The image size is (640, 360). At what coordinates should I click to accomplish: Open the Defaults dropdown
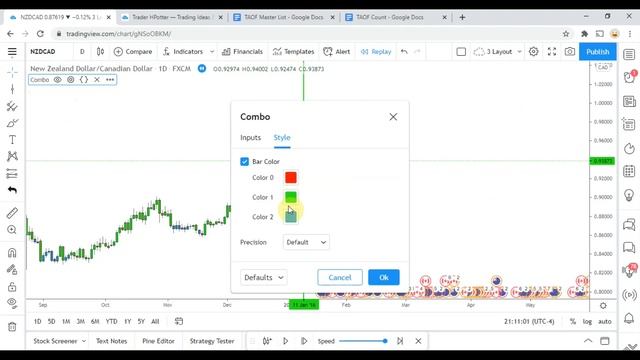264,278
